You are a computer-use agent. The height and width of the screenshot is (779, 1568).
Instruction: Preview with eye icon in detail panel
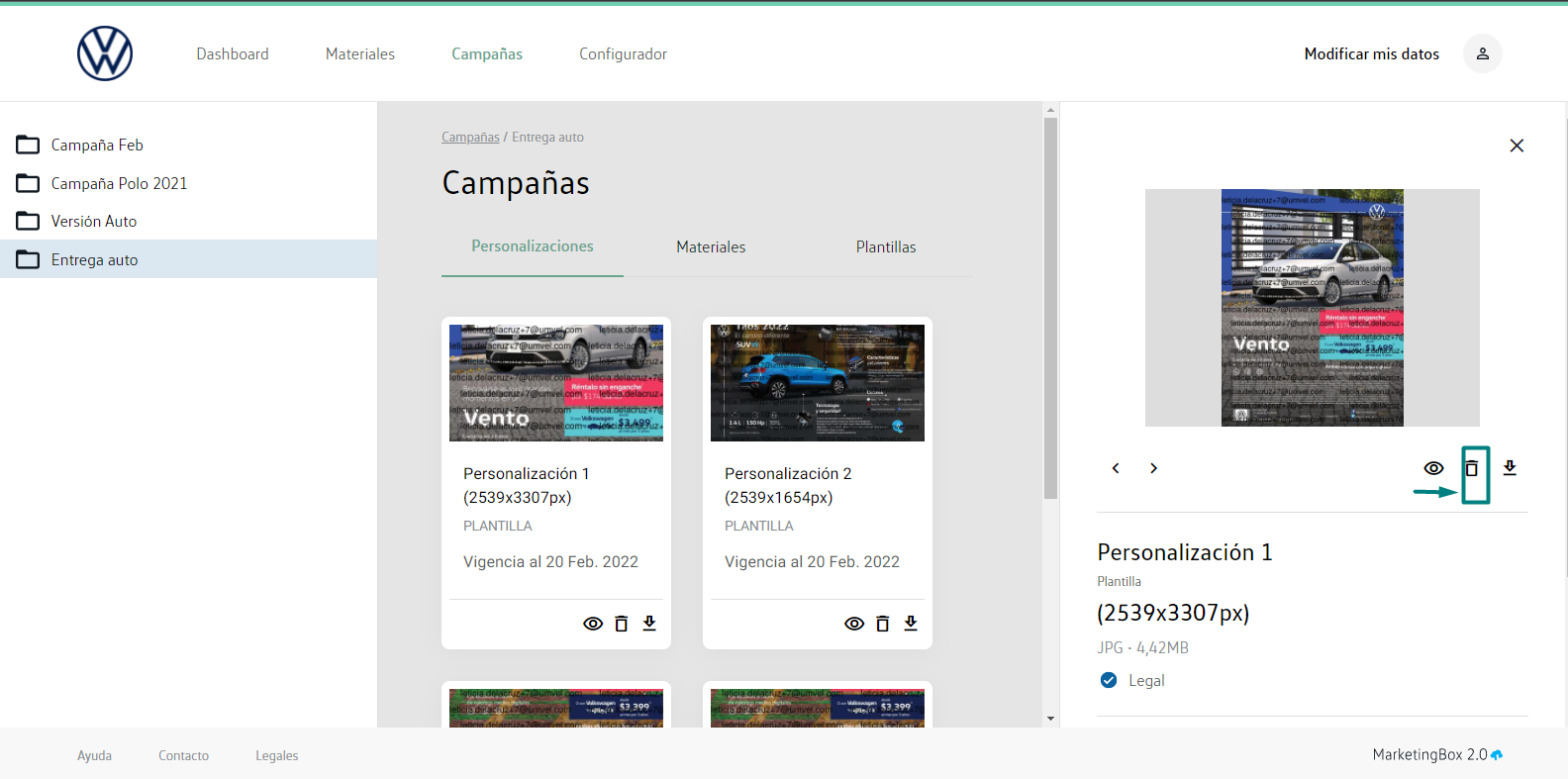1433,468
